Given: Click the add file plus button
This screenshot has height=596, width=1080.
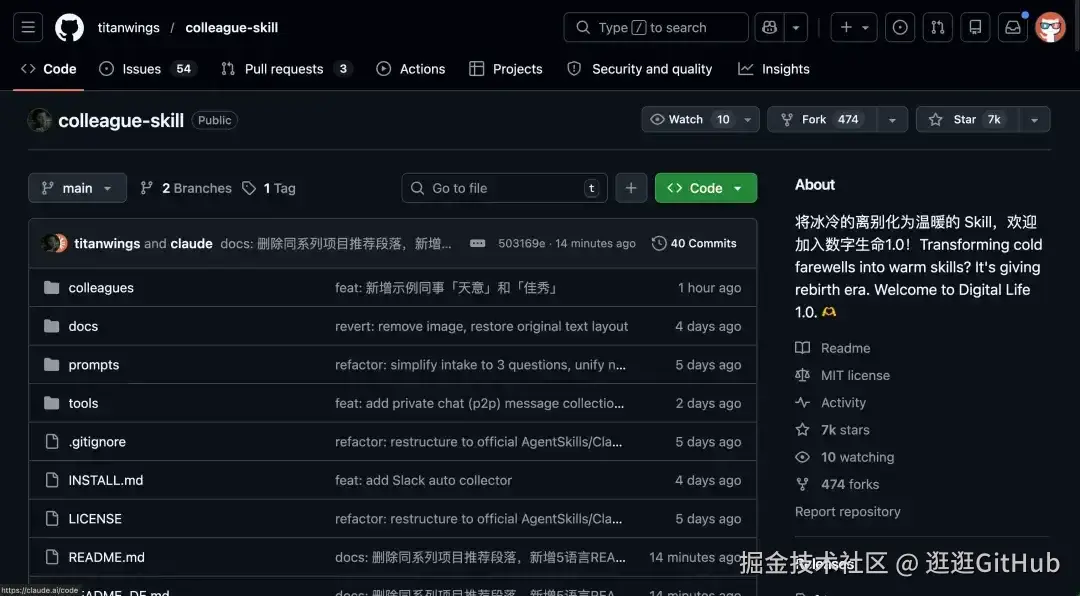Looking at the screenshot, I should (x=631, y=188).
